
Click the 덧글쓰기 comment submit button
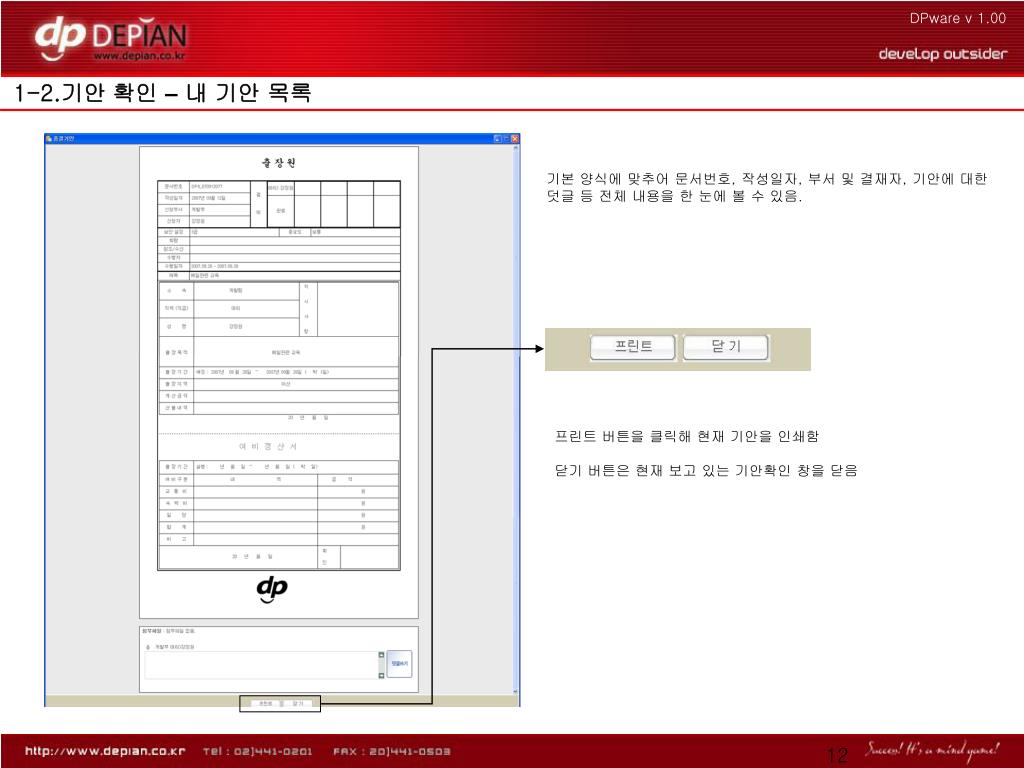[x=399, y=664]
